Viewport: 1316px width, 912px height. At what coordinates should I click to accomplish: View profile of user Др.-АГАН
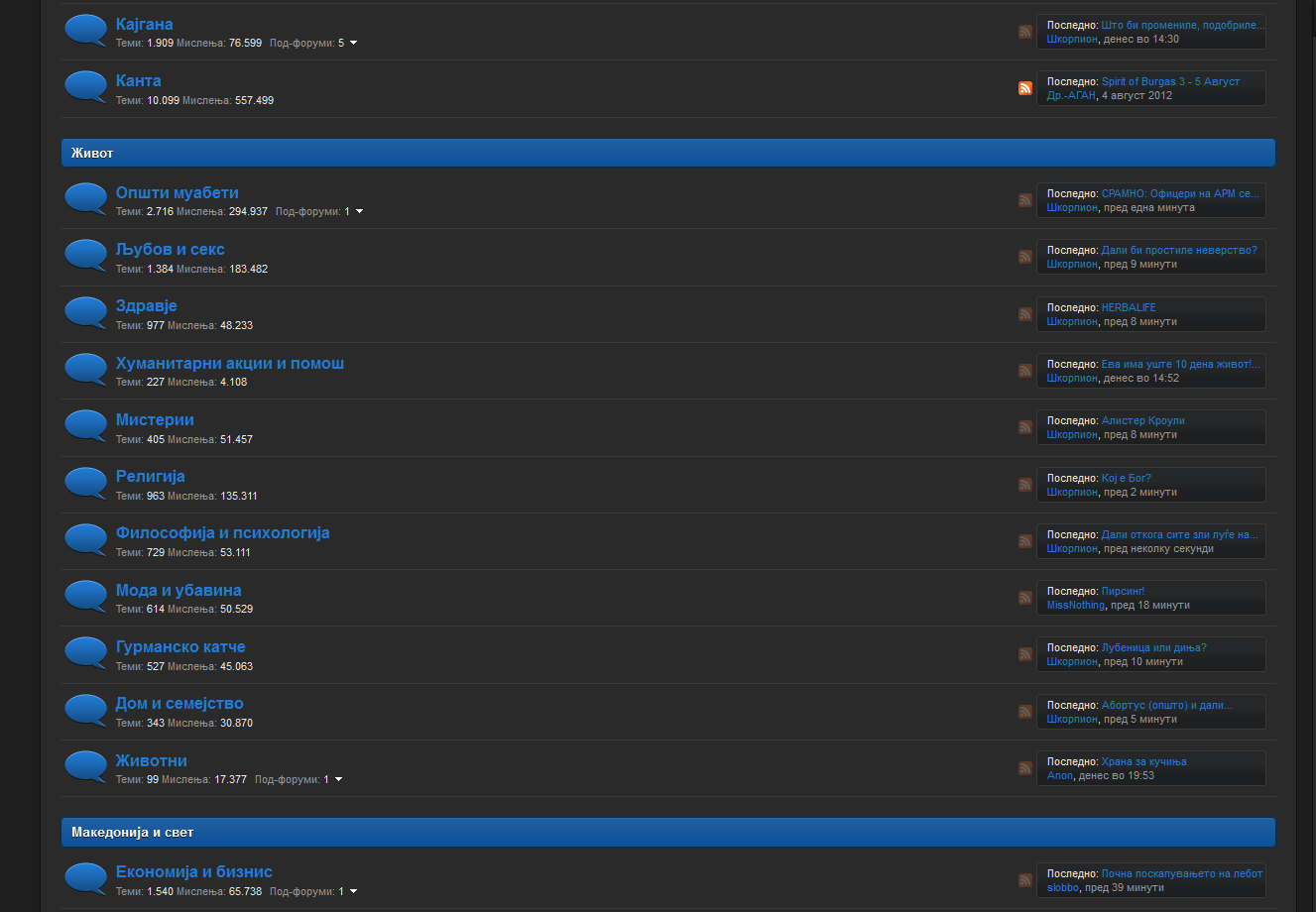coord(1071,95)
